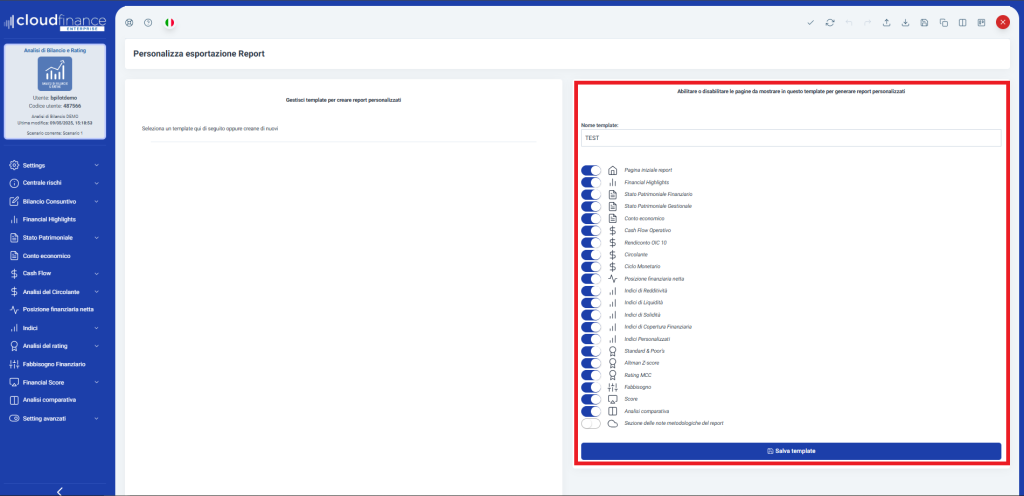This screenshot has width=1024, height=496.
Task: Expand the Centrale rischi chevron
Action: (x=97, y=183)
